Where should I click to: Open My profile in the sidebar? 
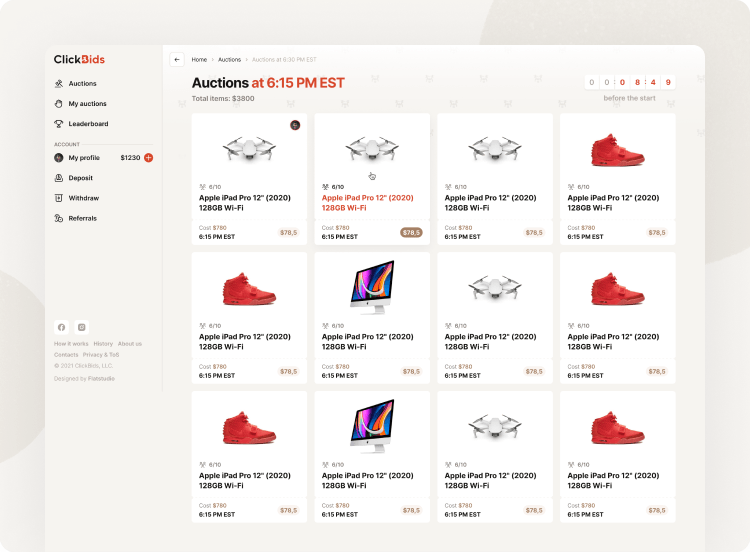84,158
